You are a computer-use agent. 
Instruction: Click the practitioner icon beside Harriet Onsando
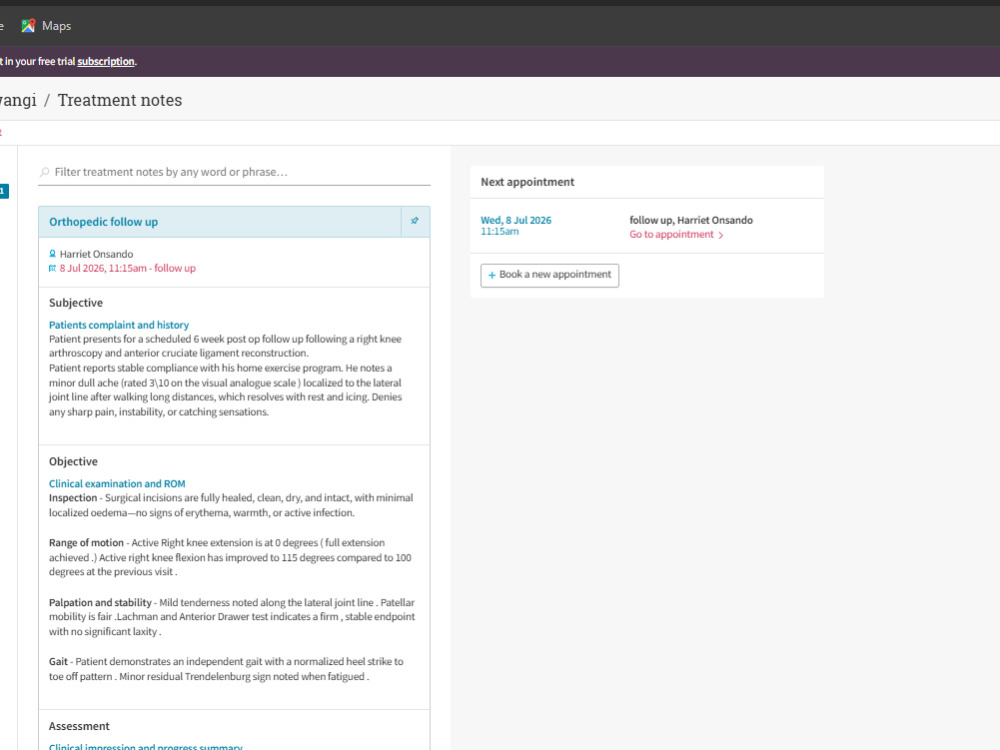pyautogui.click(x=52, y=254)
